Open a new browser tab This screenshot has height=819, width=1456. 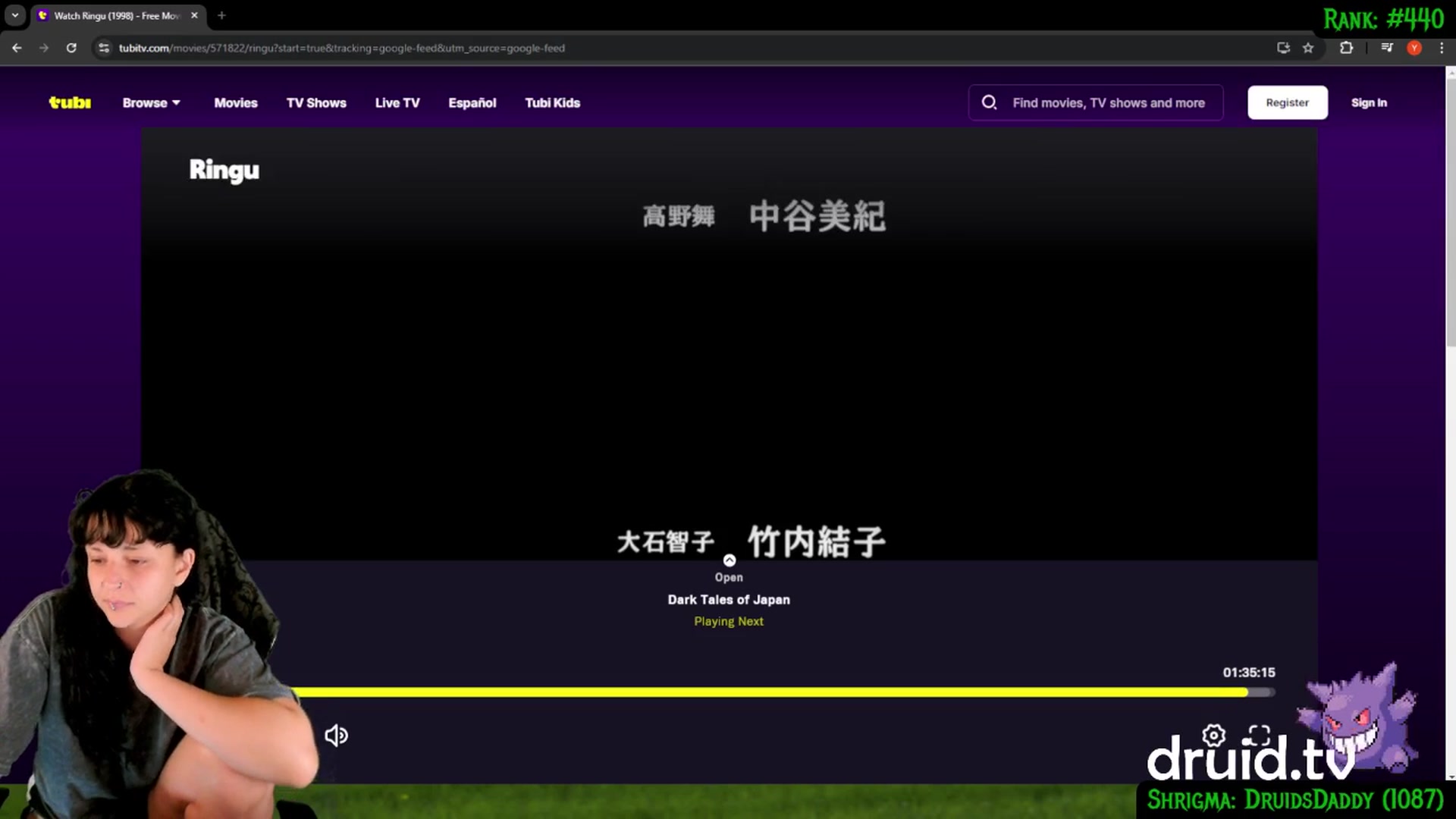coord(221,15)
